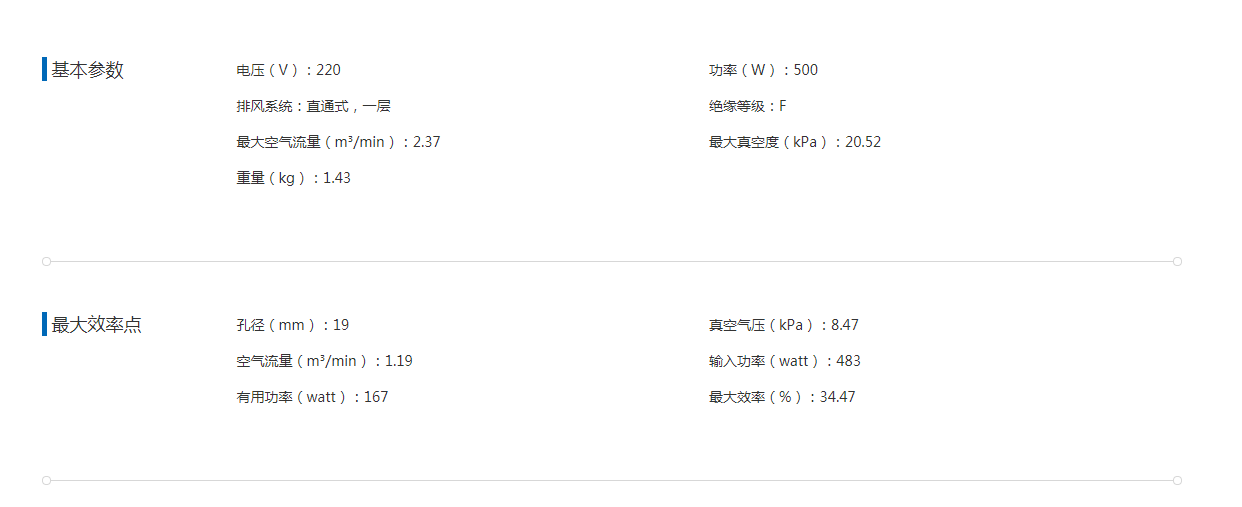
Task: Click the 输入功率(watt):483 text
Action: tap(785, 361)
